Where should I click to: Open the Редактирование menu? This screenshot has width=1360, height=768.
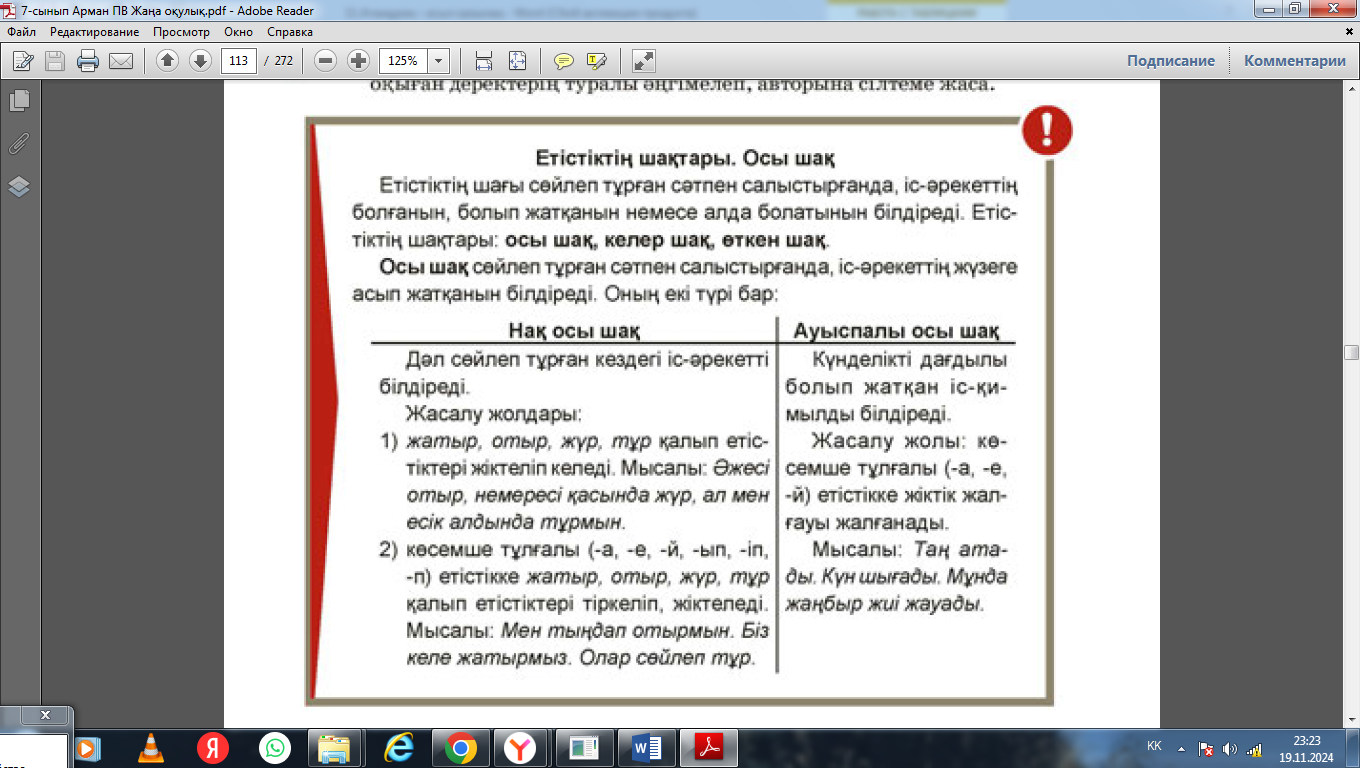[x=95, y=32]
